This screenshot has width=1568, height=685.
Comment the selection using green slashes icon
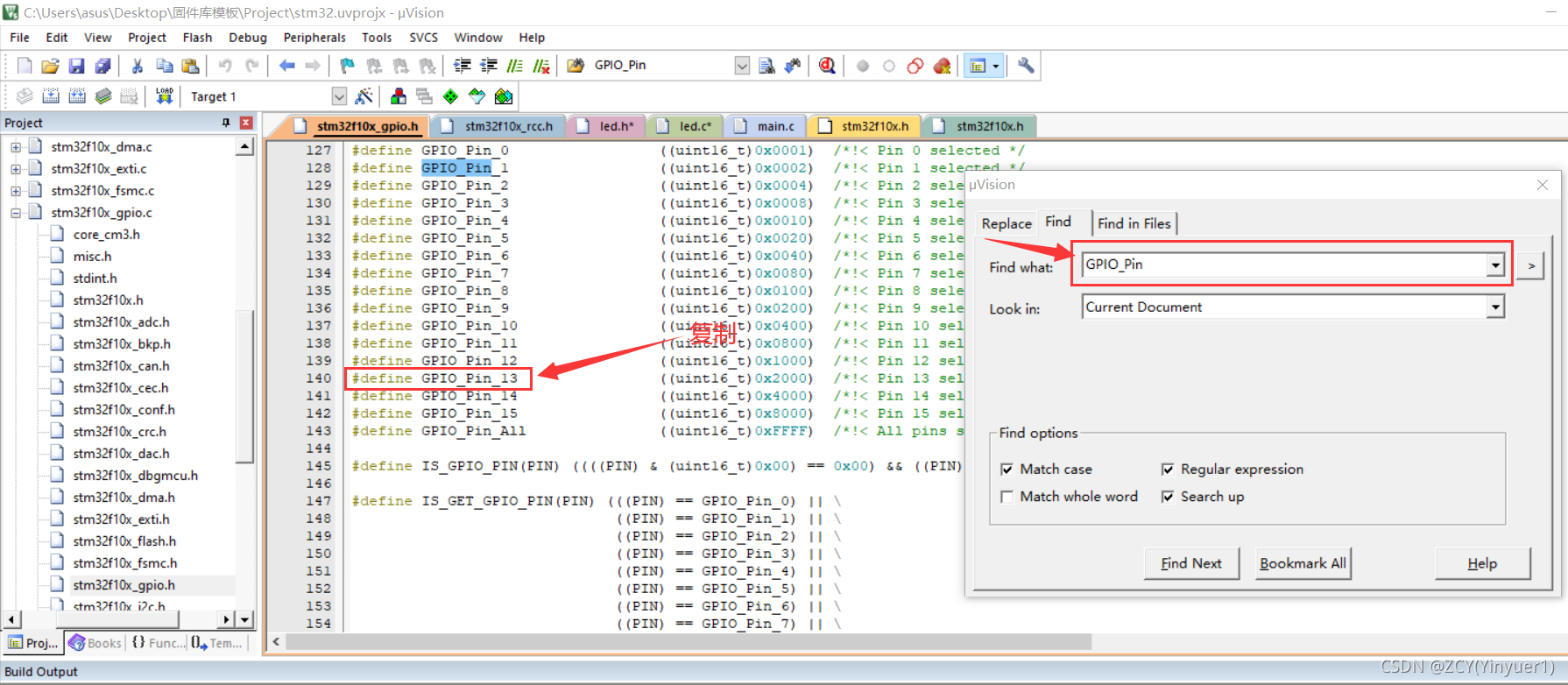coord(515,66)
